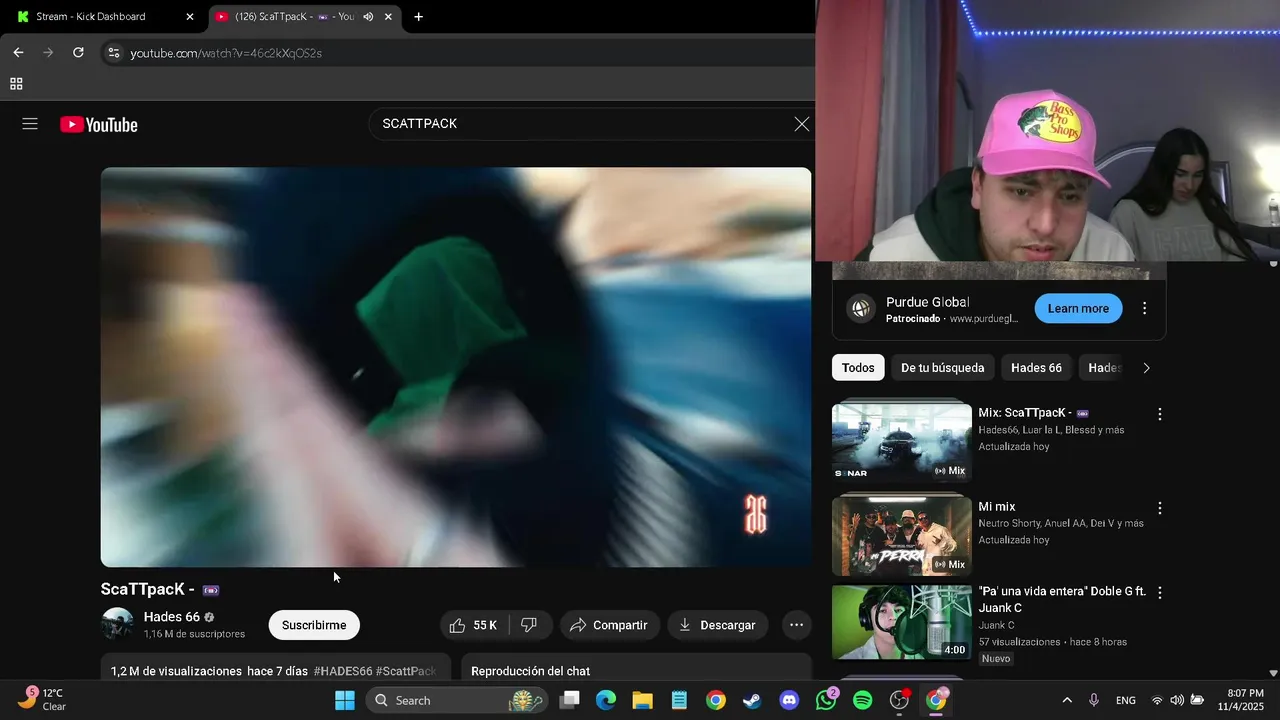Open options for Mi mix

pyautogui.click(x=1160, y=508)
